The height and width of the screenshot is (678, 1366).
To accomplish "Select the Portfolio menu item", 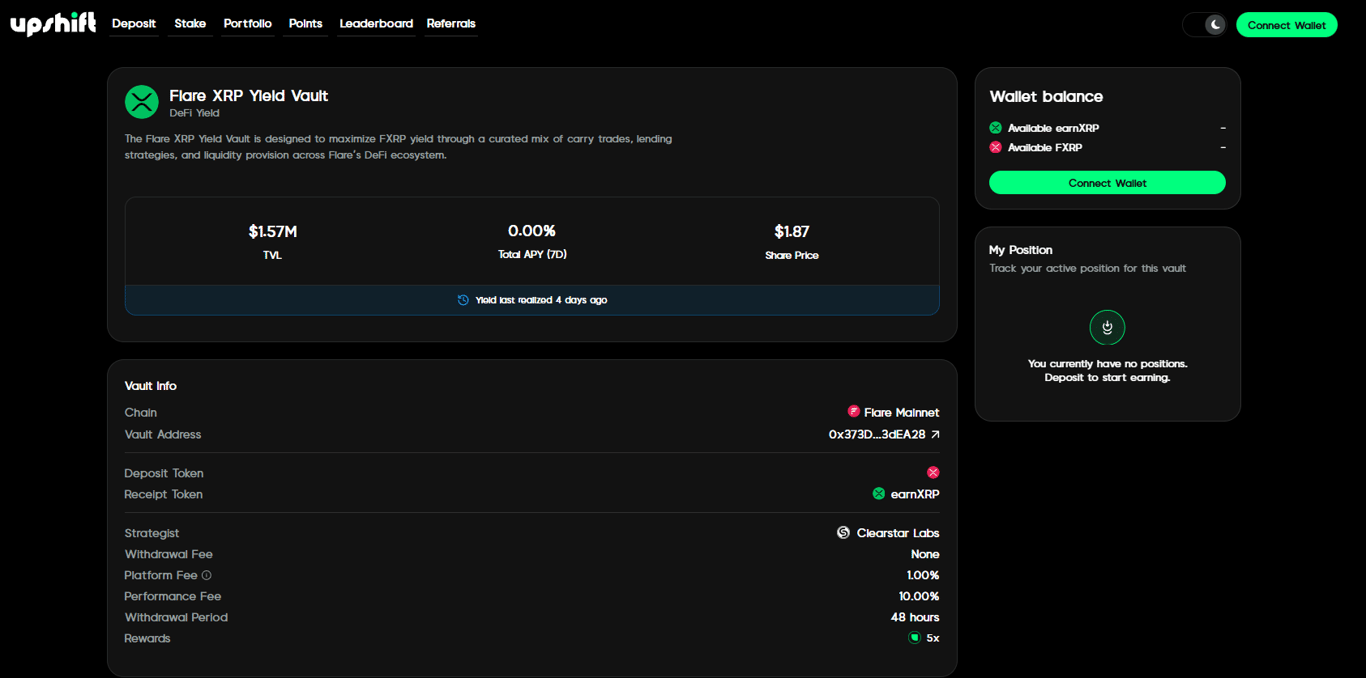I will tap(247, 23).
